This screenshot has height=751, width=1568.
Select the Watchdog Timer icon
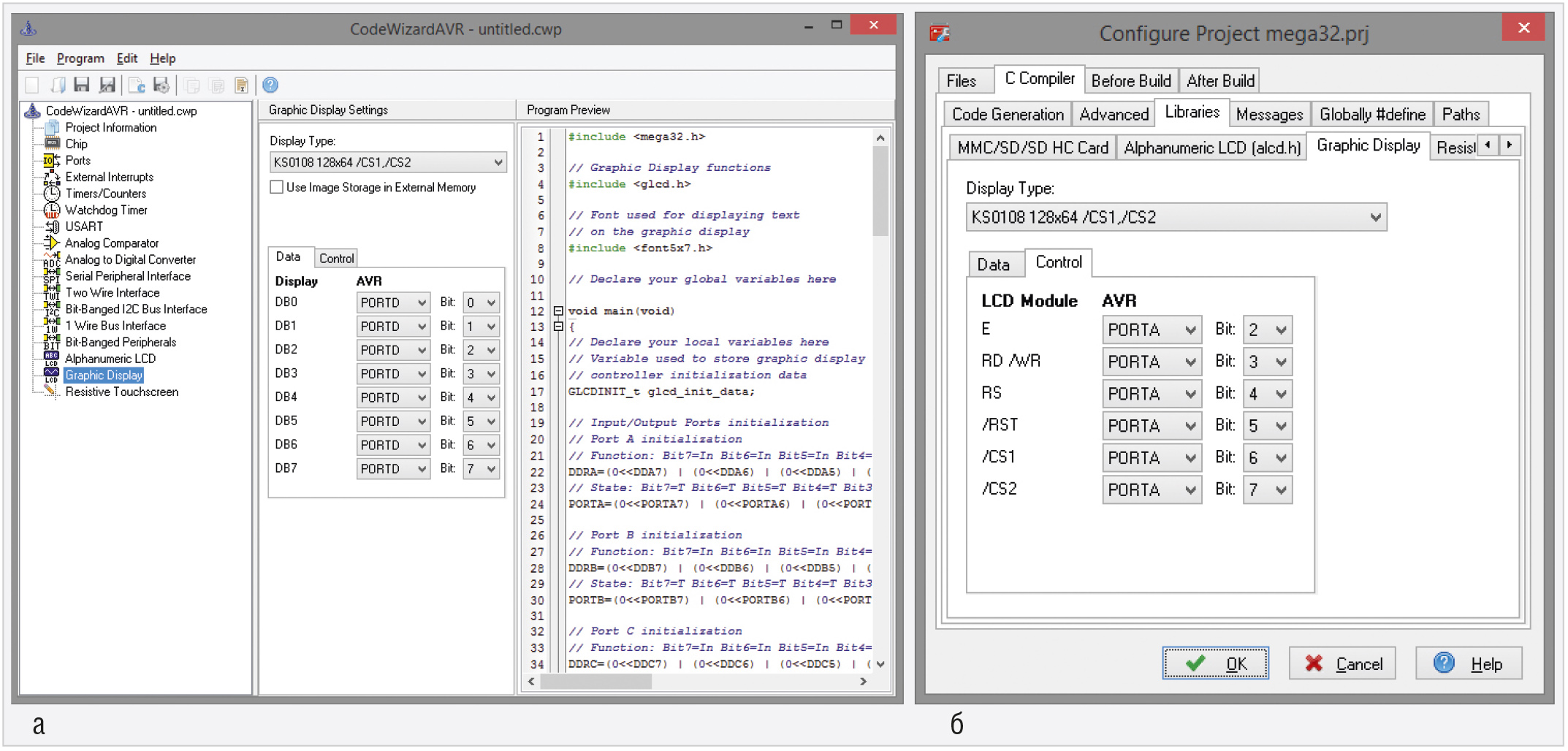tap(51, 210)
